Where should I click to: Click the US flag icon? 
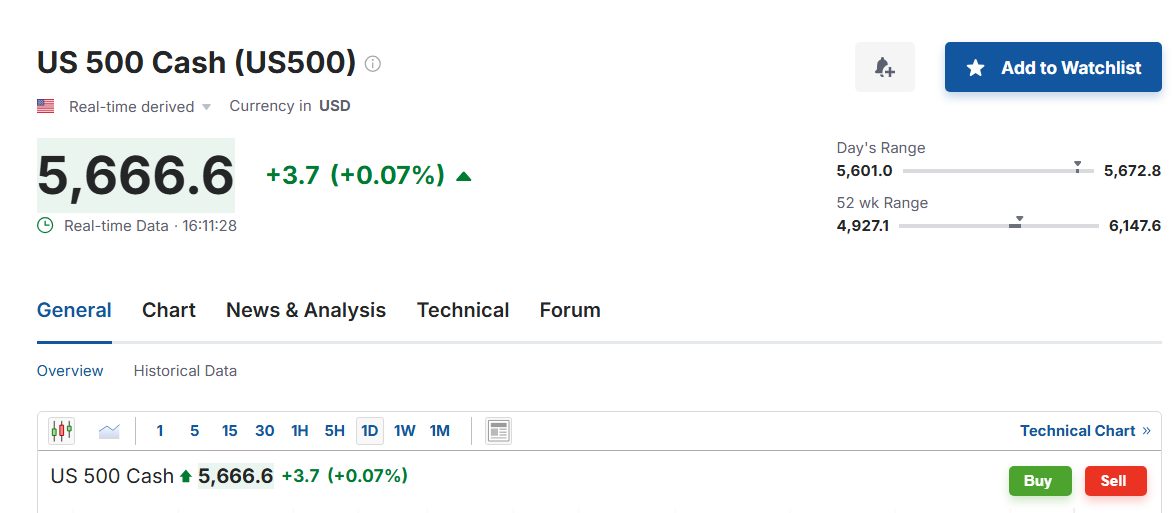point(46,106)
